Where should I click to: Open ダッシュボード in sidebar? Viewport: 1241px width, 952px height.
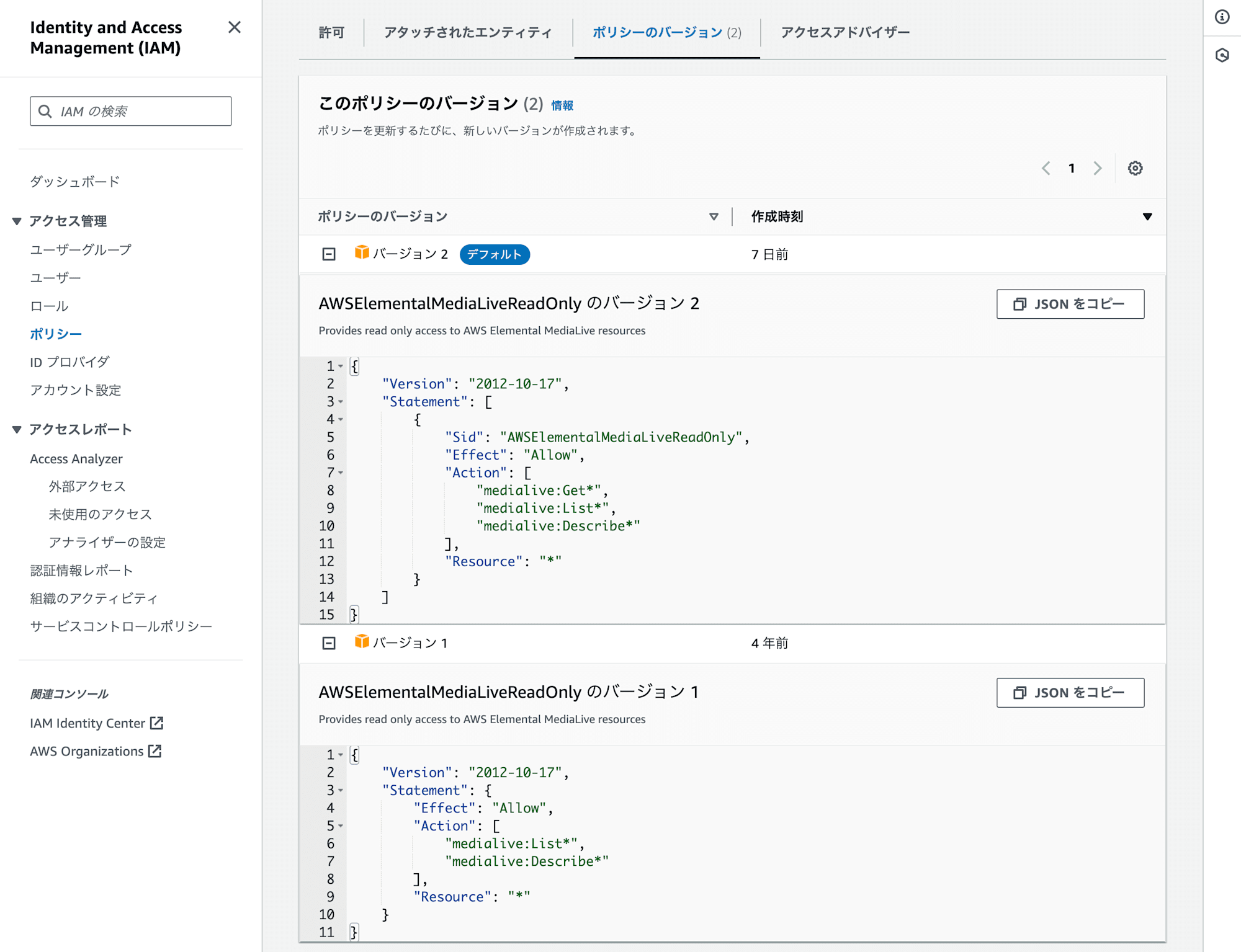(x=75, y=182)
